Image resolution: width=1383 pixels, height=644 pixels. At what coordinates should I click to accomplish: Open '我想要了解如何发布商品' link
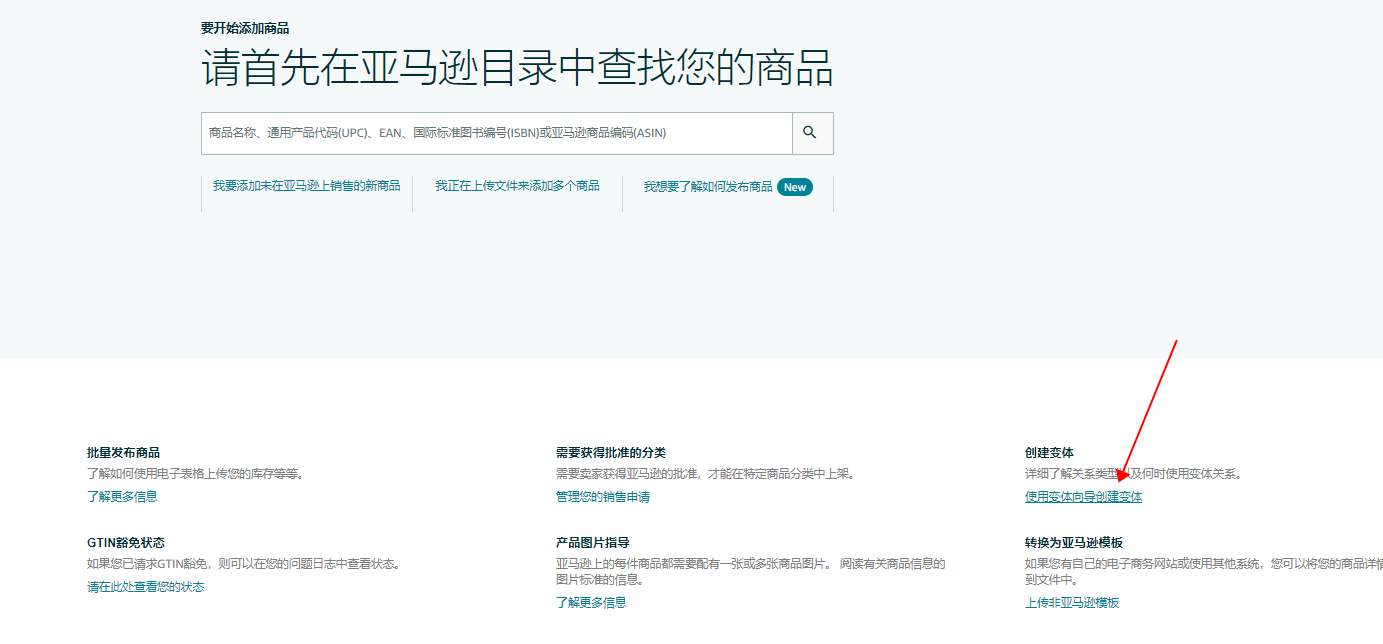point(708,187)
